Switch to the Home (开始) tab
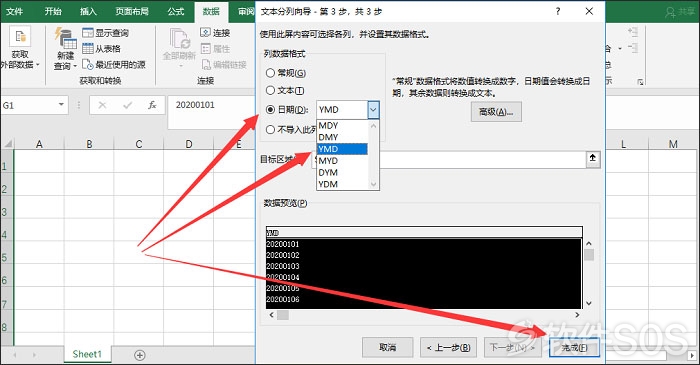 pyautogui.click(x=53, y=12)
